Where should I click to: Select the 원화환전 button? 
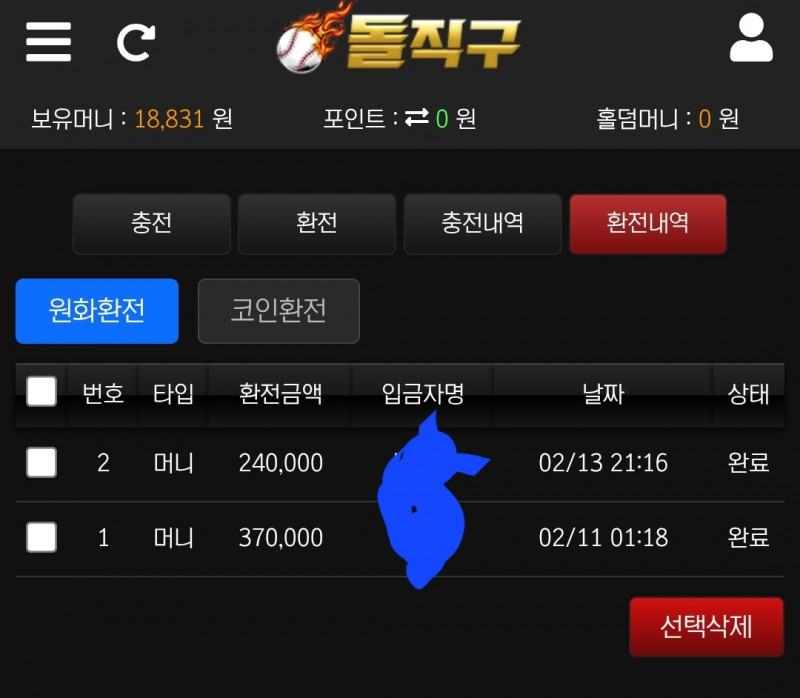(x=97, y=311)
